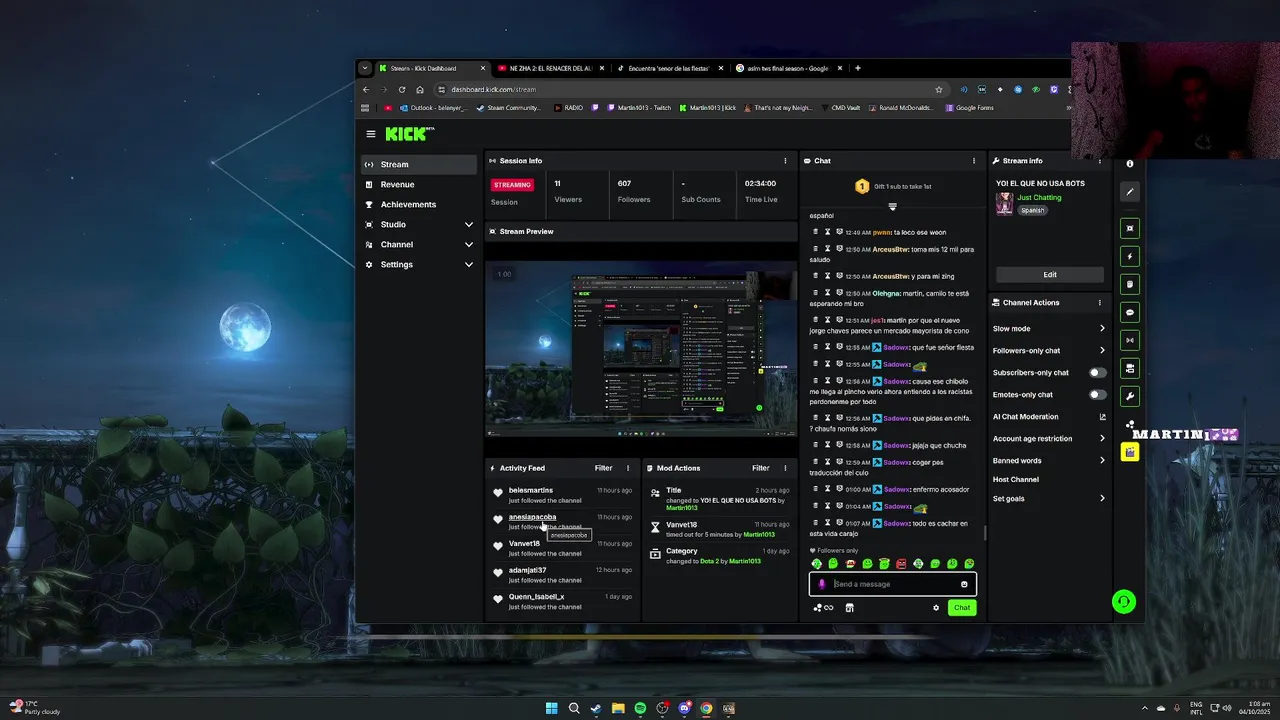Select Achievements in left sidebar
The image size is (1280, 720).
pos(419,205)
